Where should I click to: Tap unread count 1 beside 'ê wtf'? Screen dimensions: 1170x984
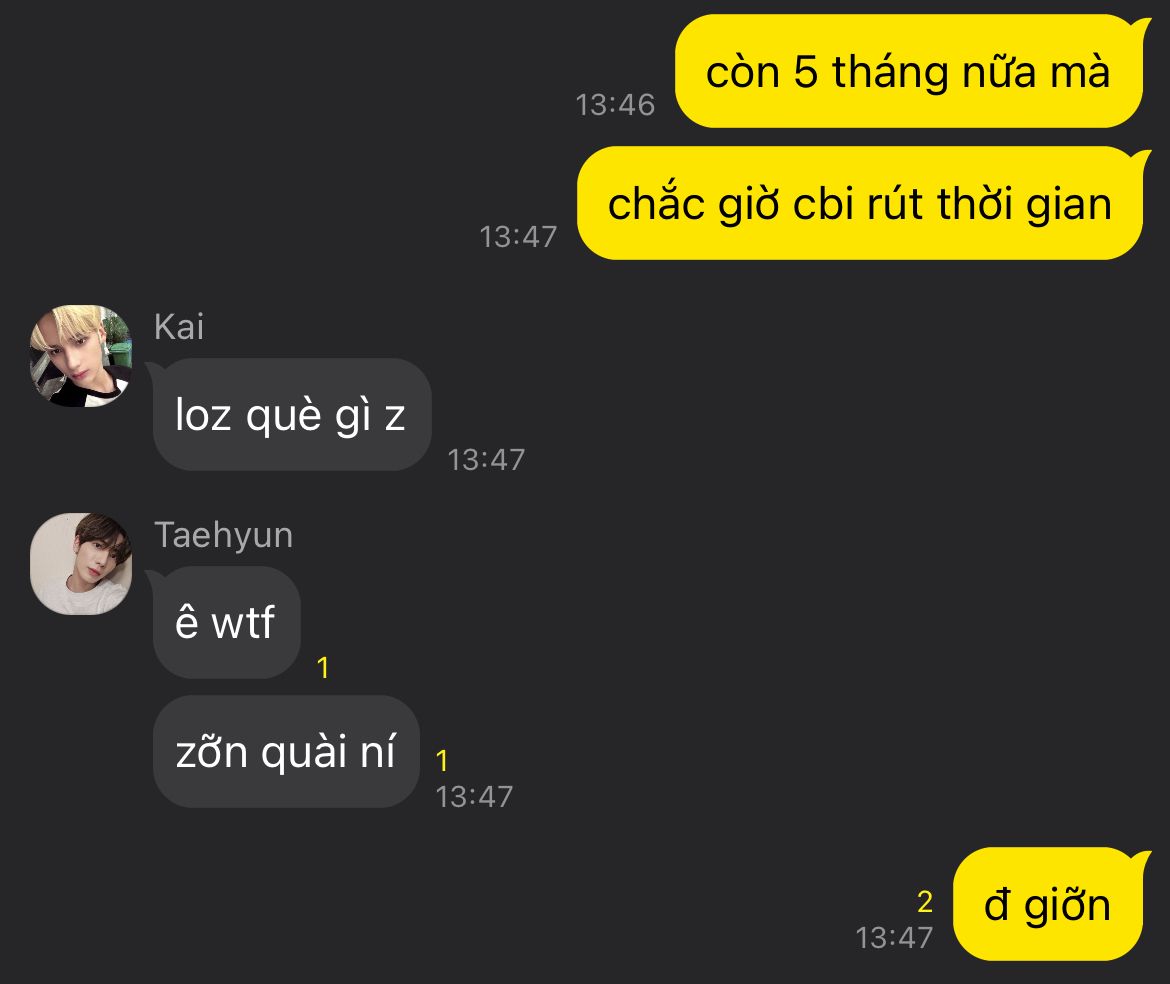pyautogui.click(x=323, y=668)
